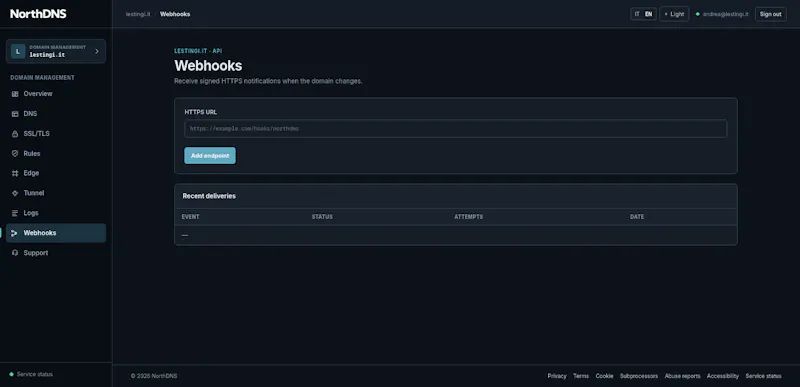
Task: Click the Webhooks page title
Action: [208, 66]
